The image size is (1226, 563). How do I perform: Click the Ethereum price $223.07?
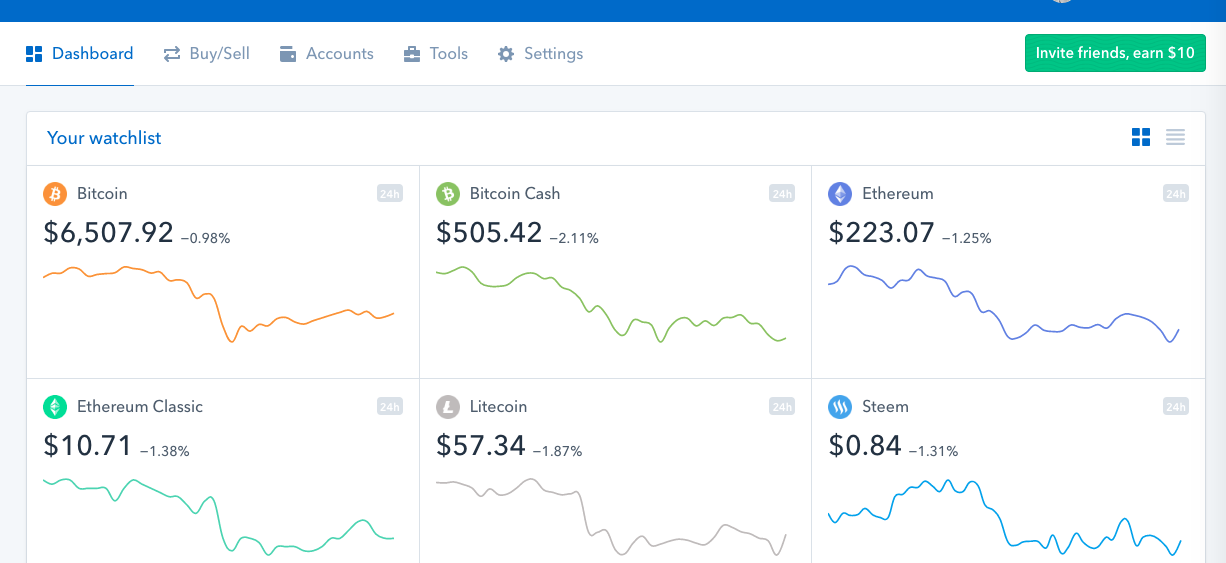pyautogui.click(x=882, y=233)
